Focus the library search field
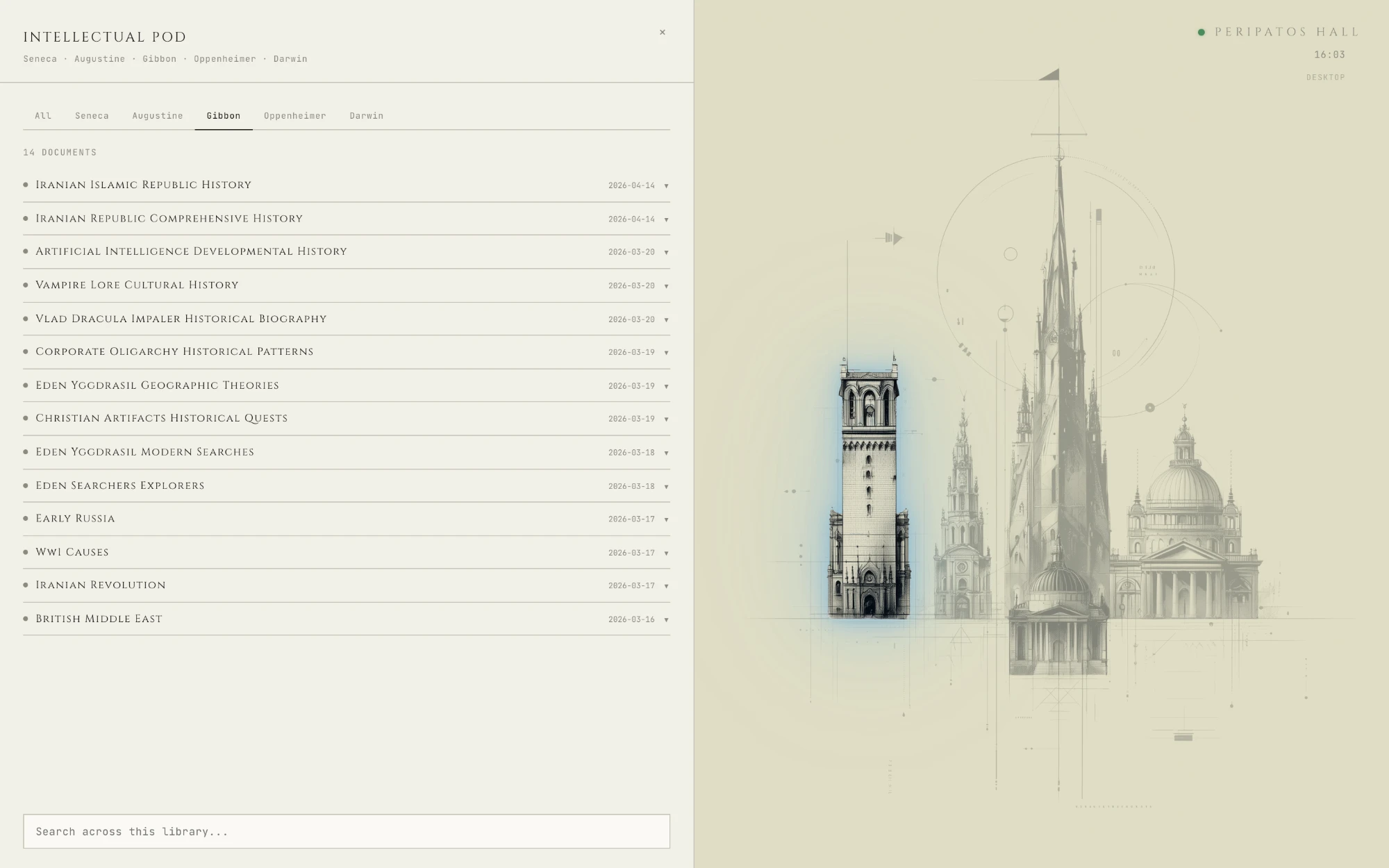 [347, 831]
